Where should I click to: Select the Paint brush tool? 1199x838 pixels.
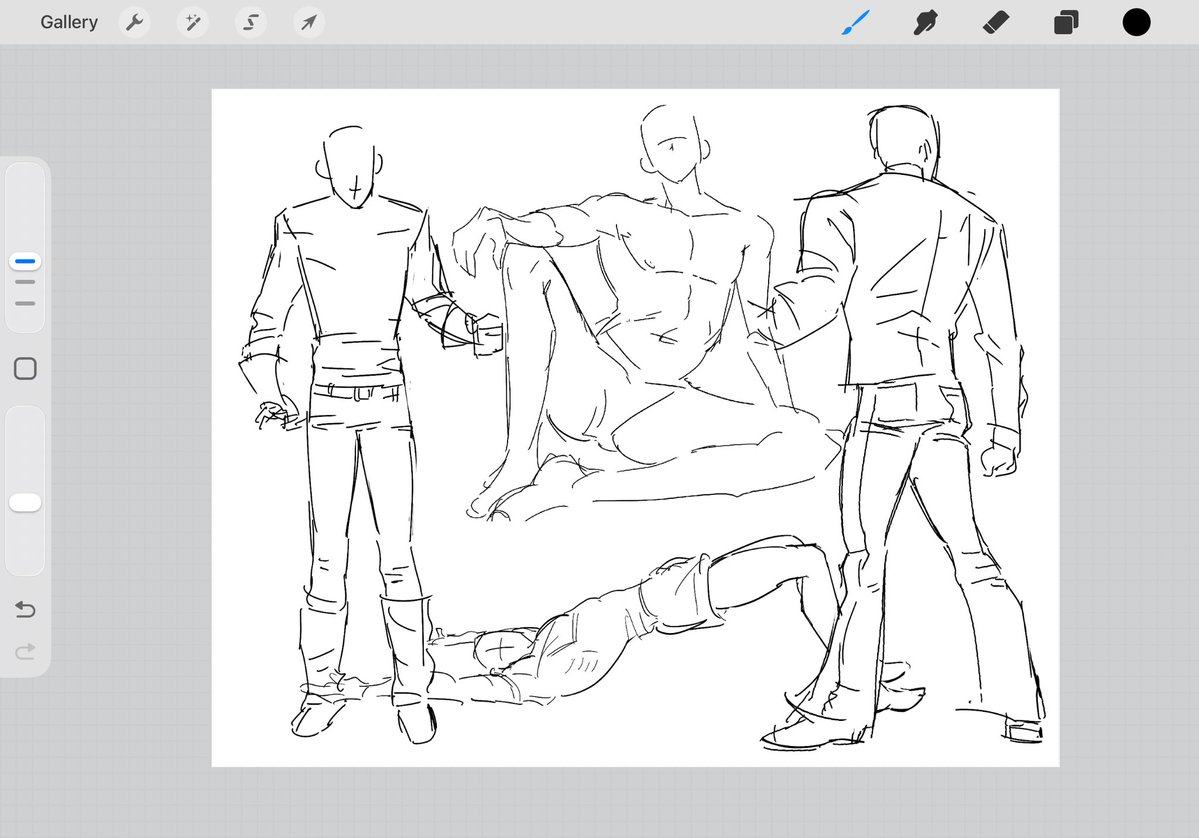pos(856,22)
